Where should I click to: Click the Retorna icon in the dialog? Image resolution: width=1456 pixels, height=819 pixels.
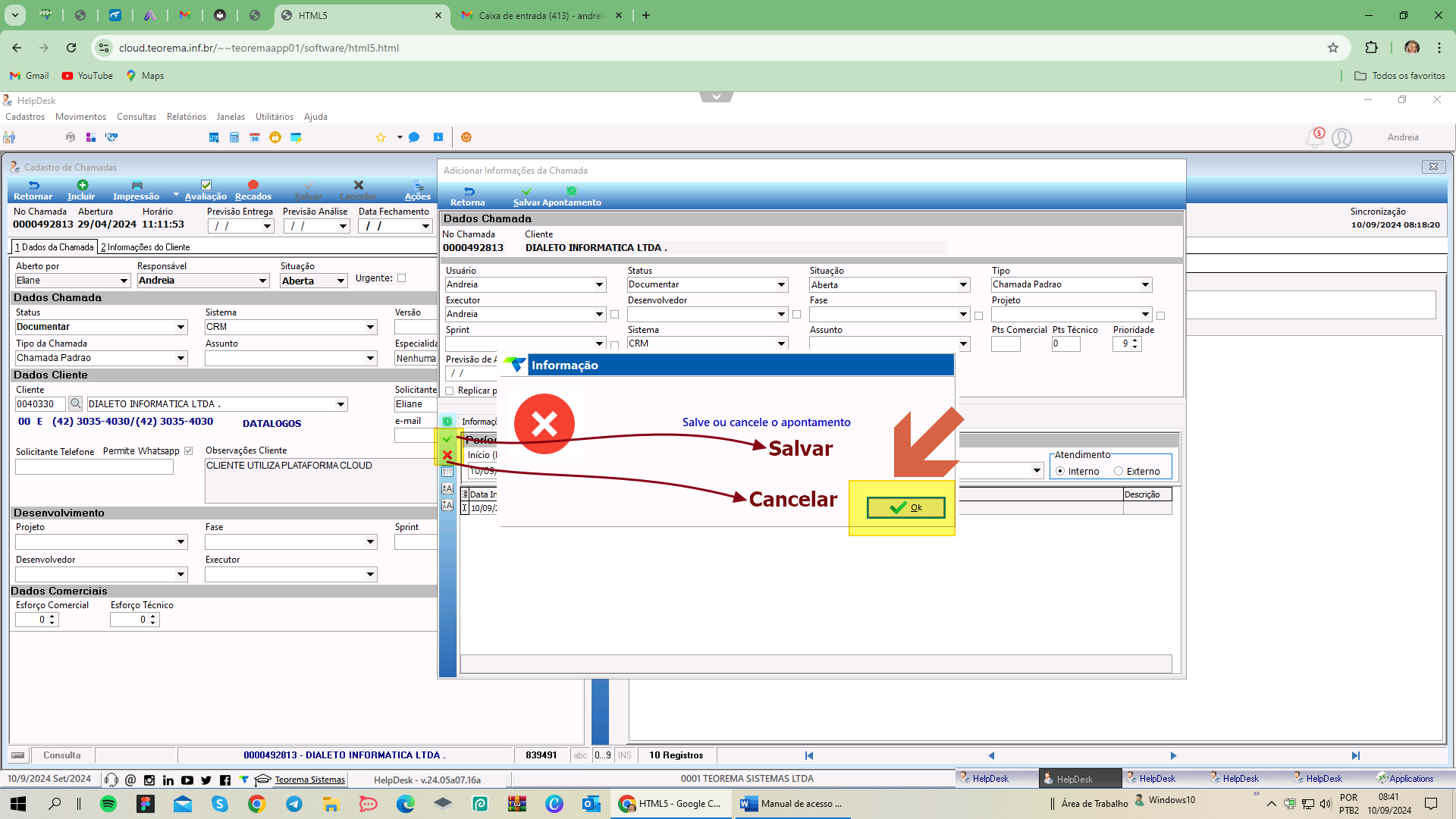click(469, 192)
